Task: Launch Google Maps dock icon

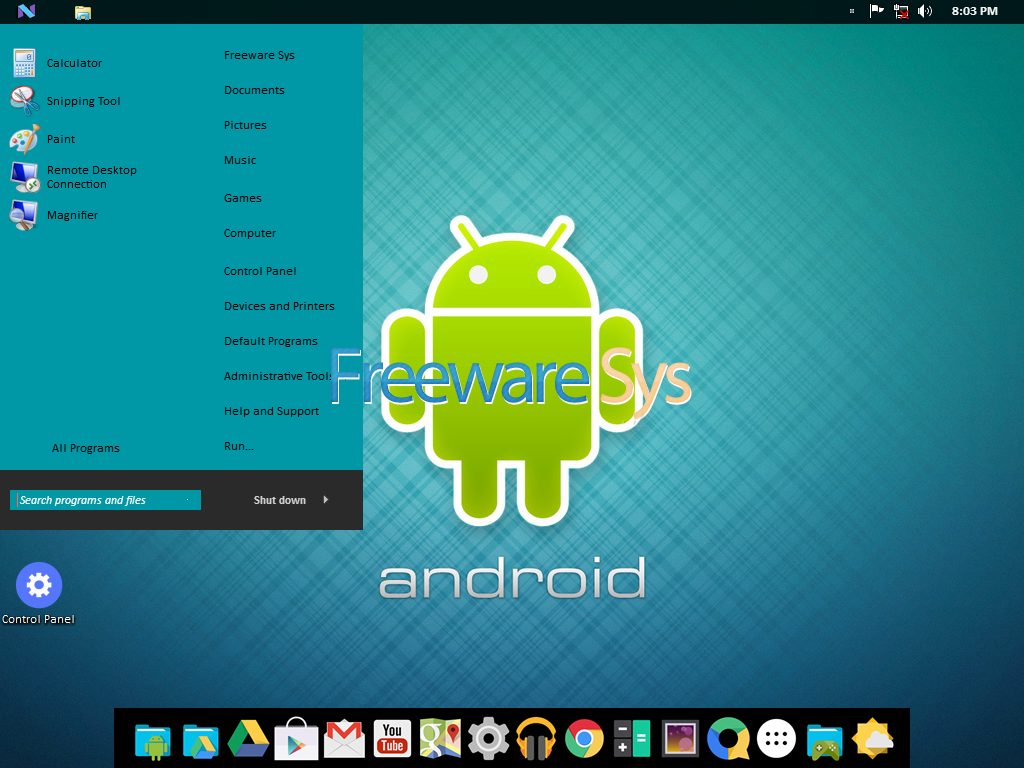Action: point(440,739)
